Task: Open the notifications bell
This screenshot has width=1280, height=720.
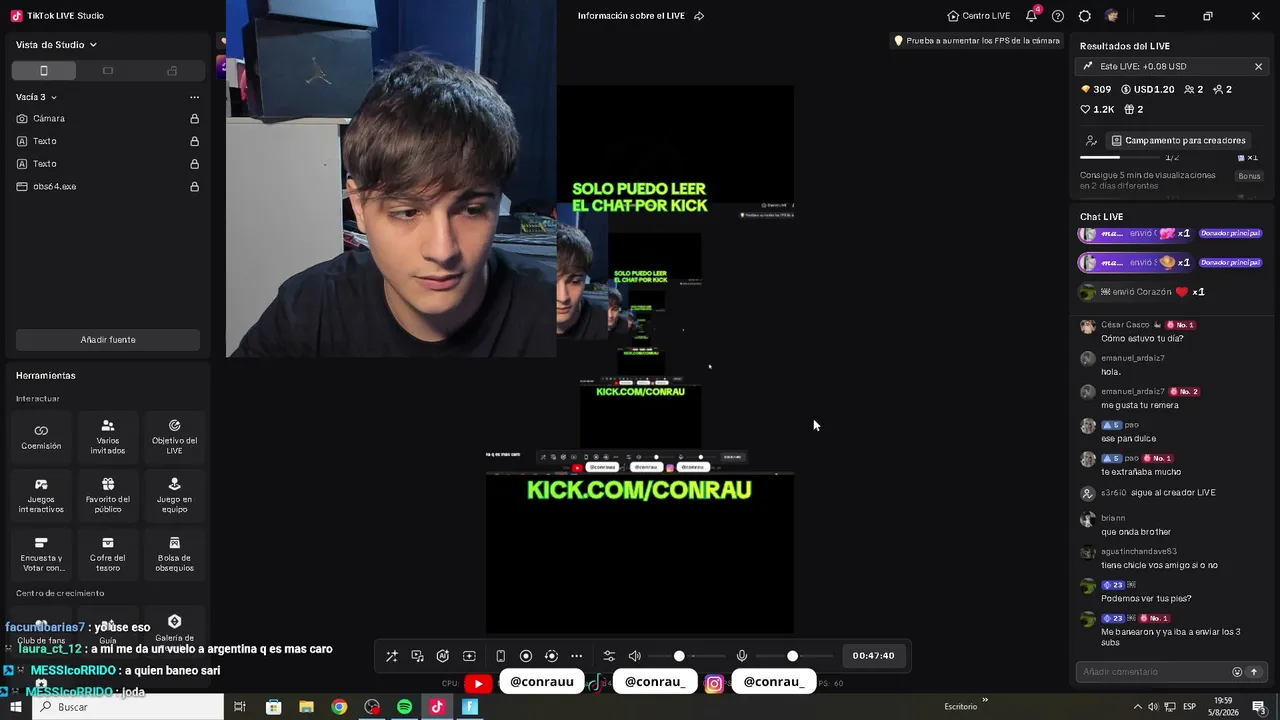Action: [x=1032, y=16]
